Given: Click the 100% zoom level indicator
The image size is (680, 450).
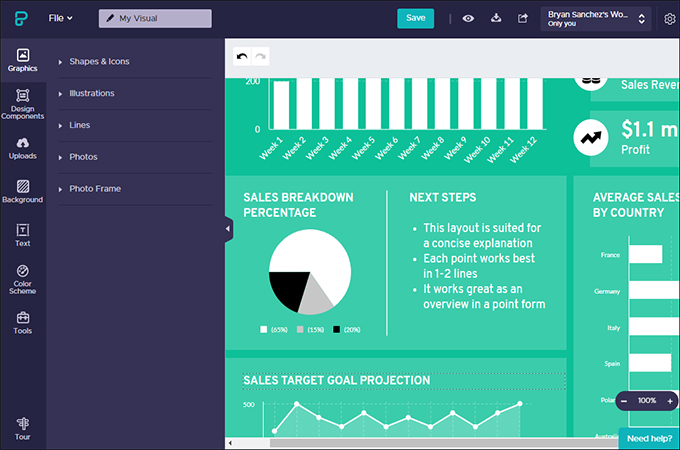Looking at the screenshot, I should 647,401.
